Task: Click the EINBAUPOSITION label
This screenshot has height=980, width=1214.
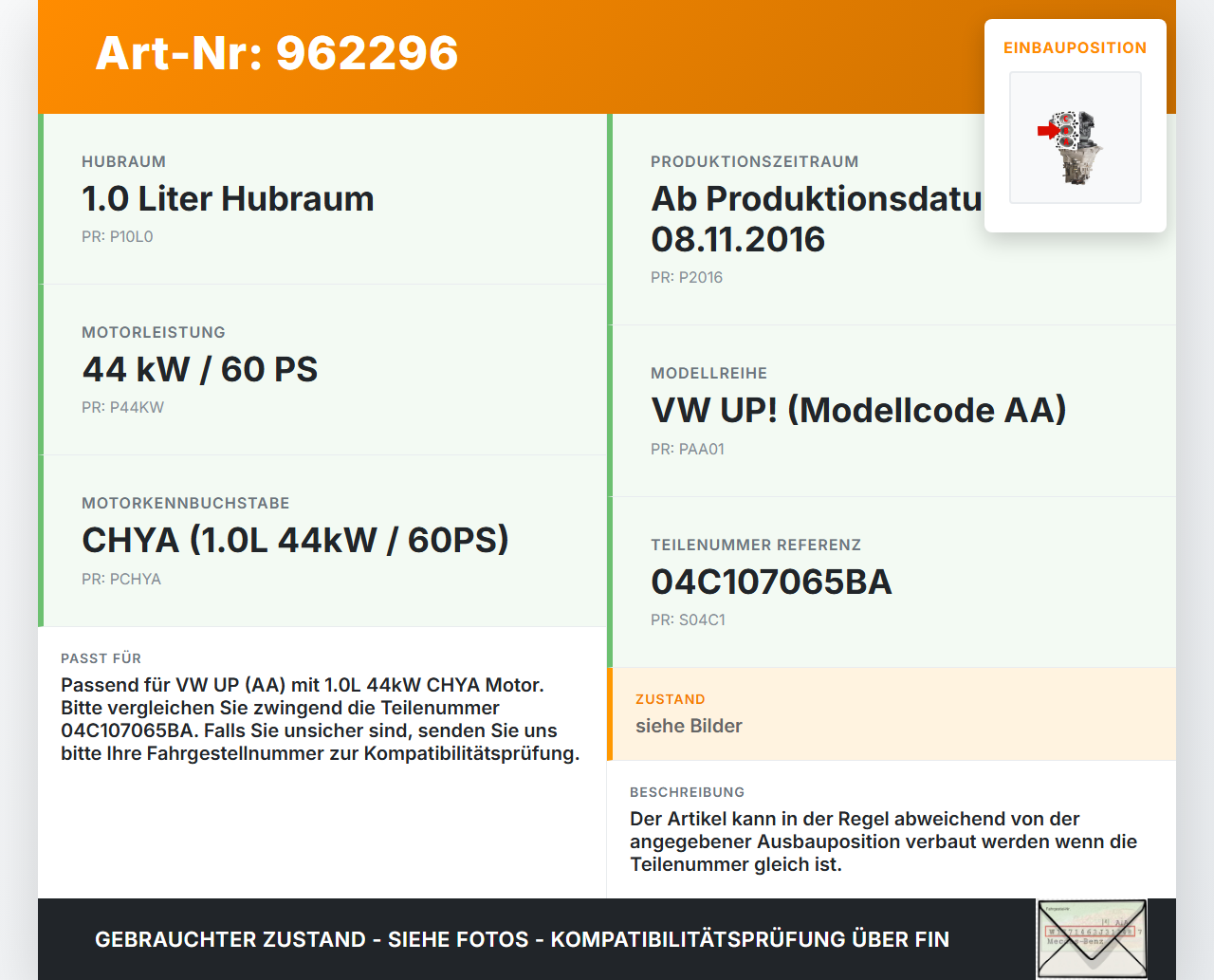Action: (x=1075, y=47)
